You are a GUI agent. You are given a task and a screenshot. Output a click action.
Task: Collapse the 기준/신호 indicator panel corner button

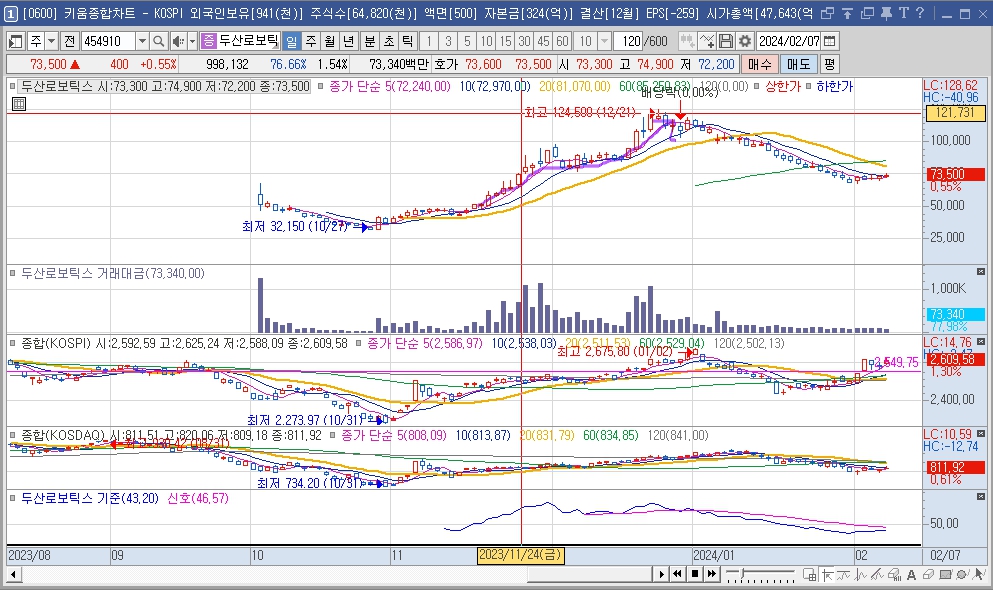pos(981,496)
